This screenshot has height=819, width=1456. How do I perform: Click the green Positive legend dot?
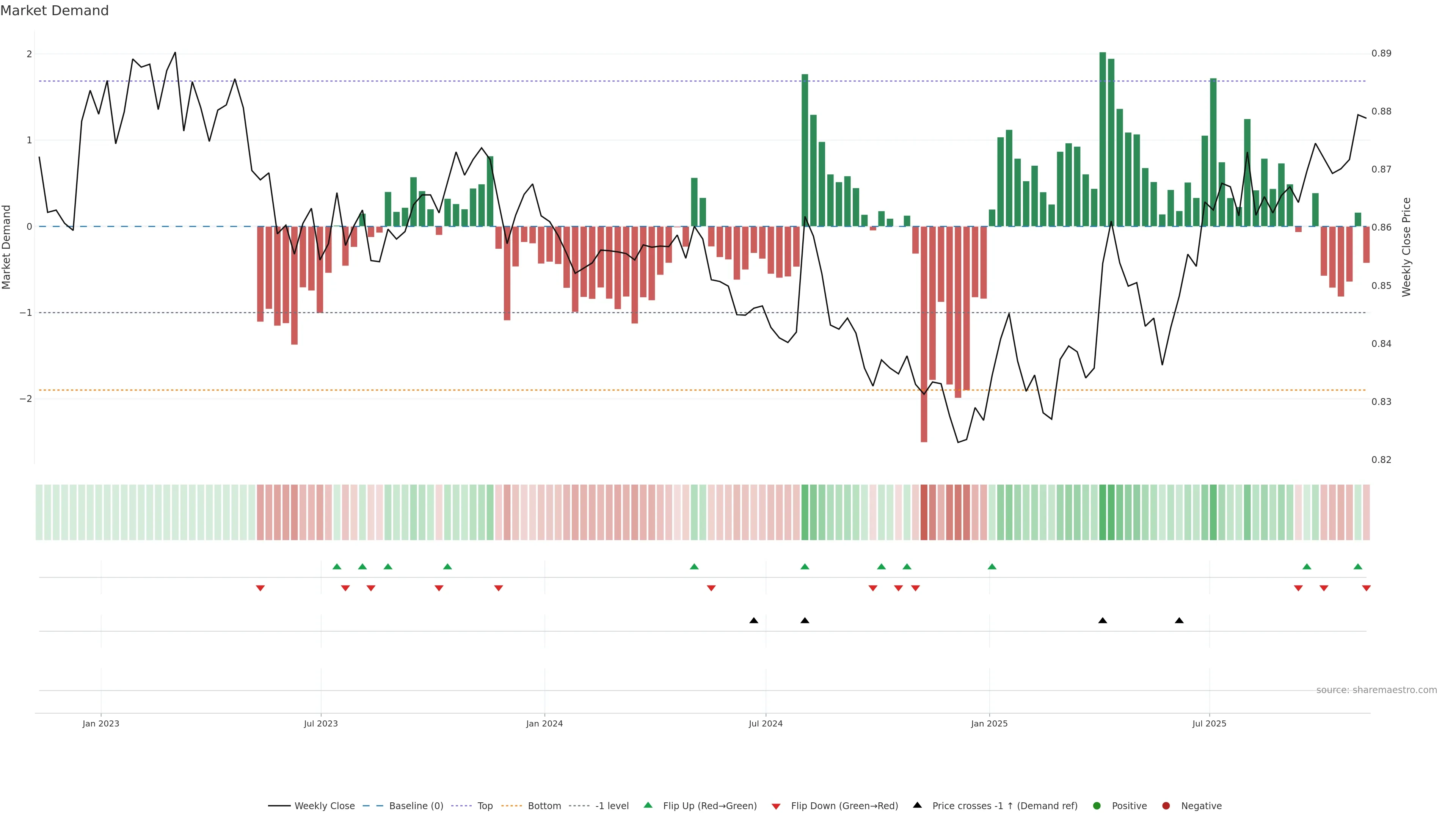click(x=1097, y=805)
